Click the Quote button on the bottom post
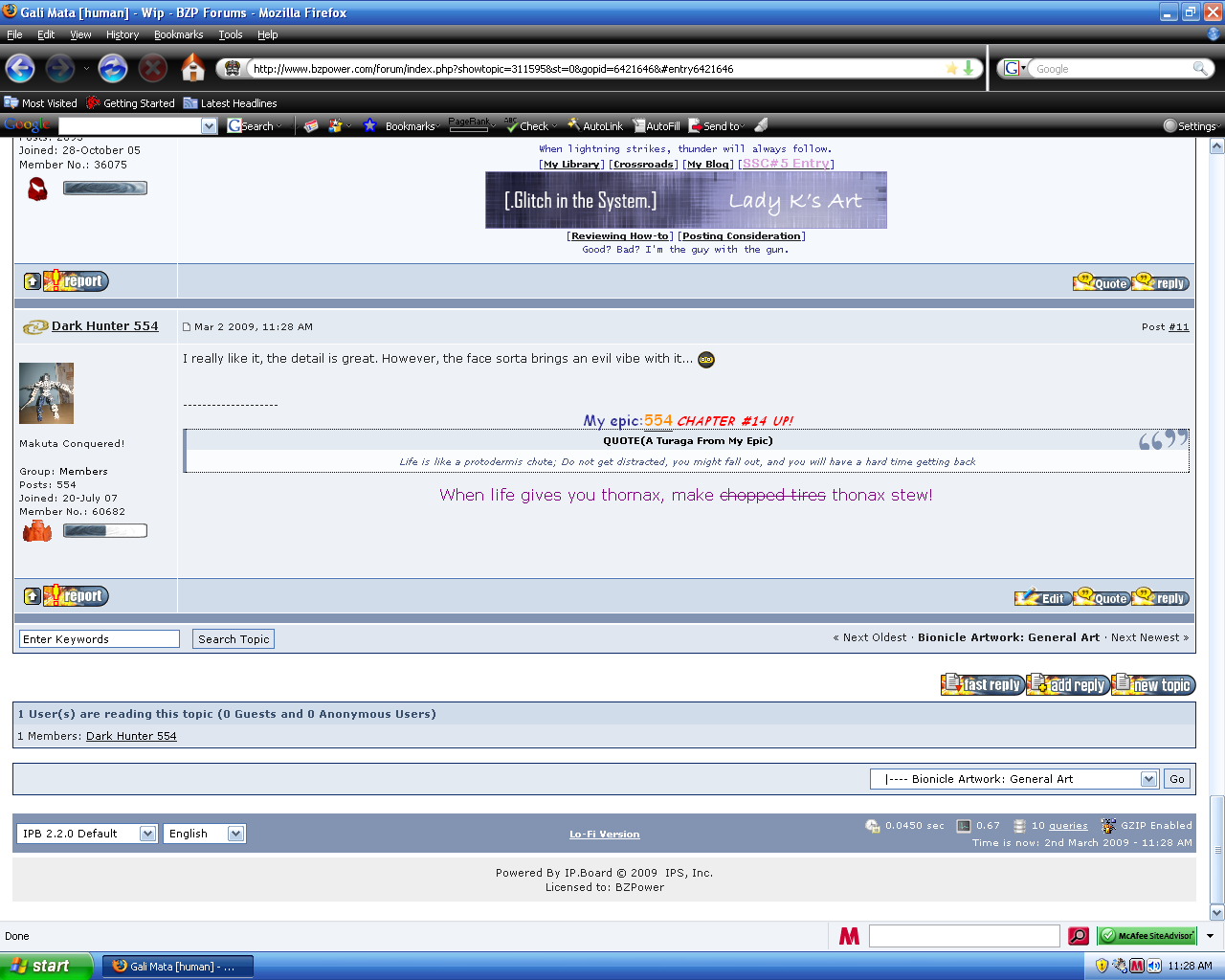 click(1101, 596)
